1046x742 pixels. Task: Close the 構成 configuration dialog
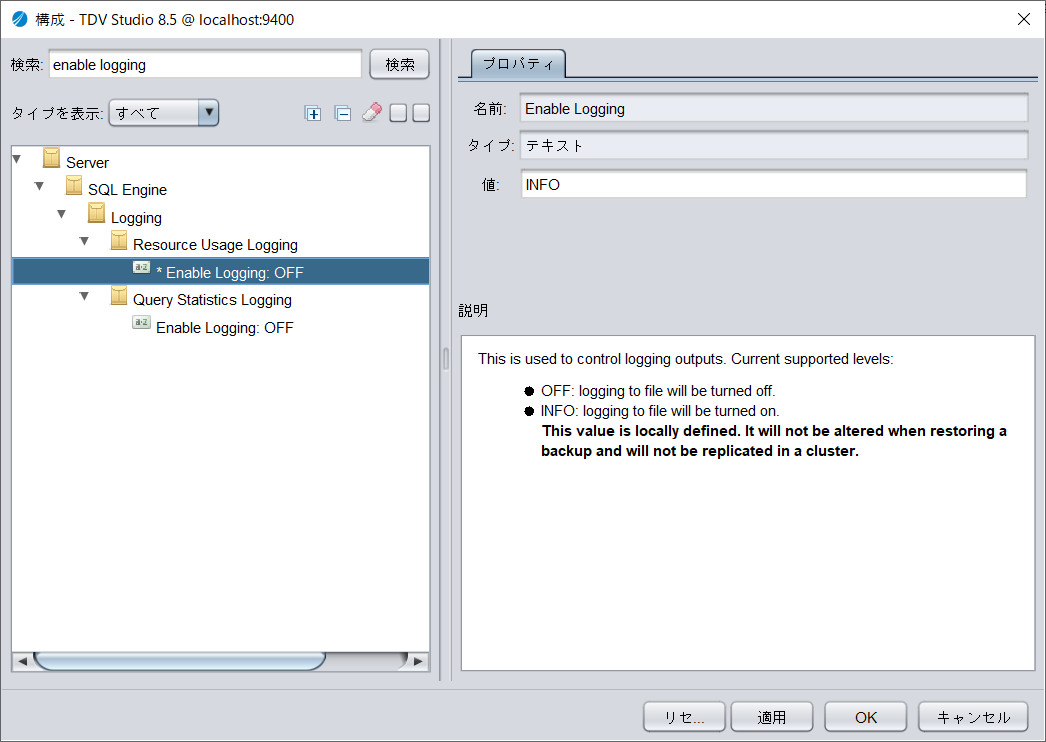click(x=1024, y=19)
